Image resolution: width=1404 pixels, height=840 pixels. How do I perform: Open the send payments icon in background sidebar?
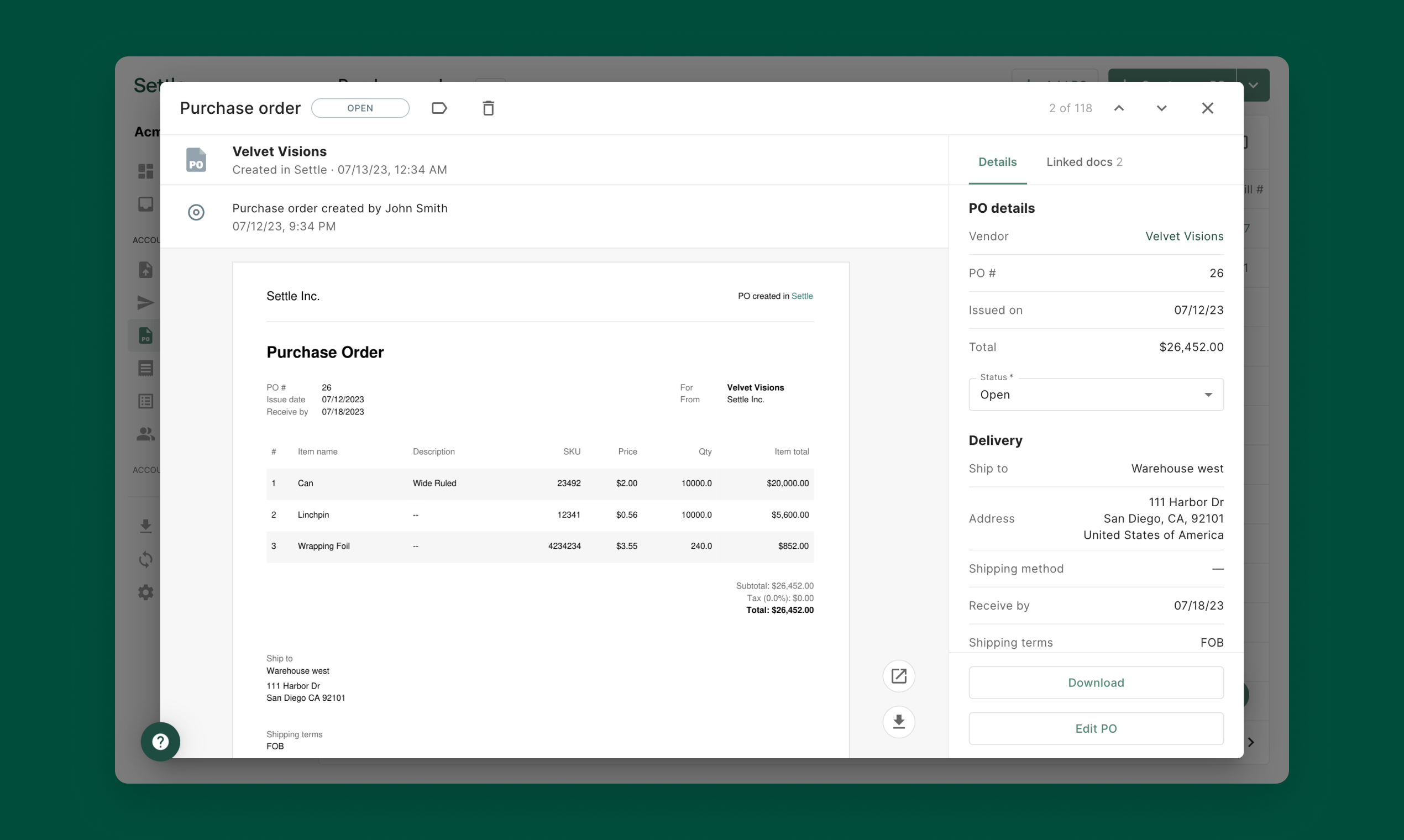(x=145, y=302)
